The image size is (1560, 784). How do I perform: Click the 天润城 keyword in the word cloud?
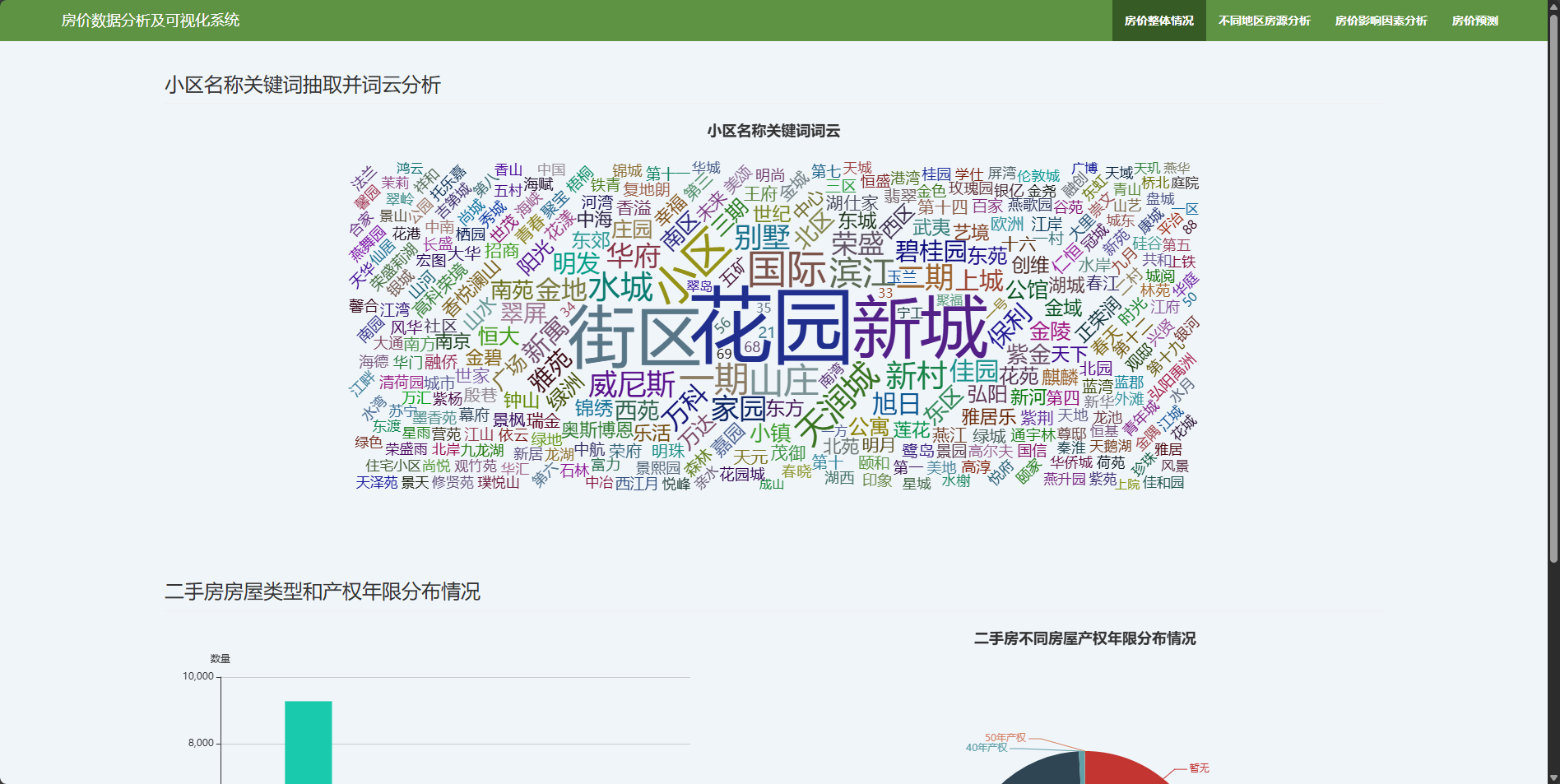838,405
